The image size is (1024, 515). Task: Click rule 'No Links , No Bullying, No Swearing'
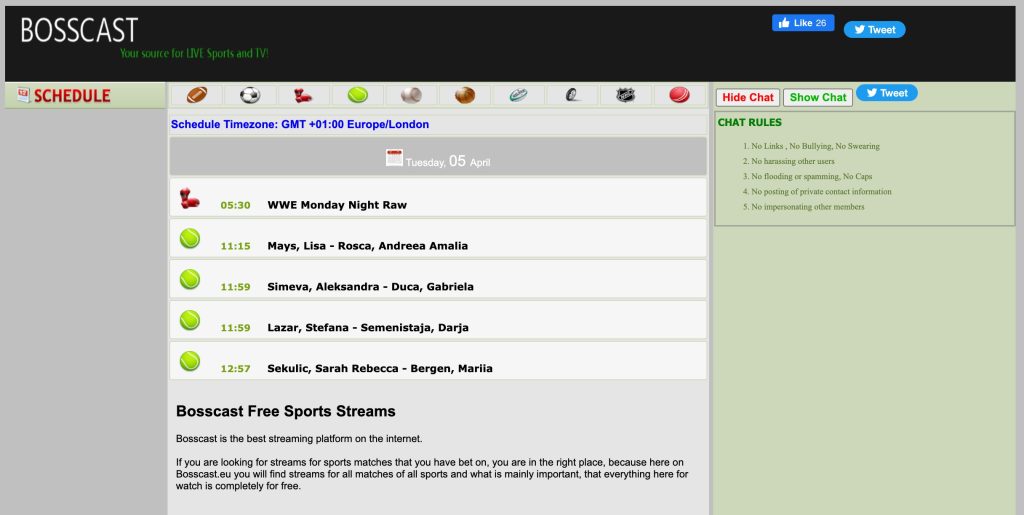point(816,146)
